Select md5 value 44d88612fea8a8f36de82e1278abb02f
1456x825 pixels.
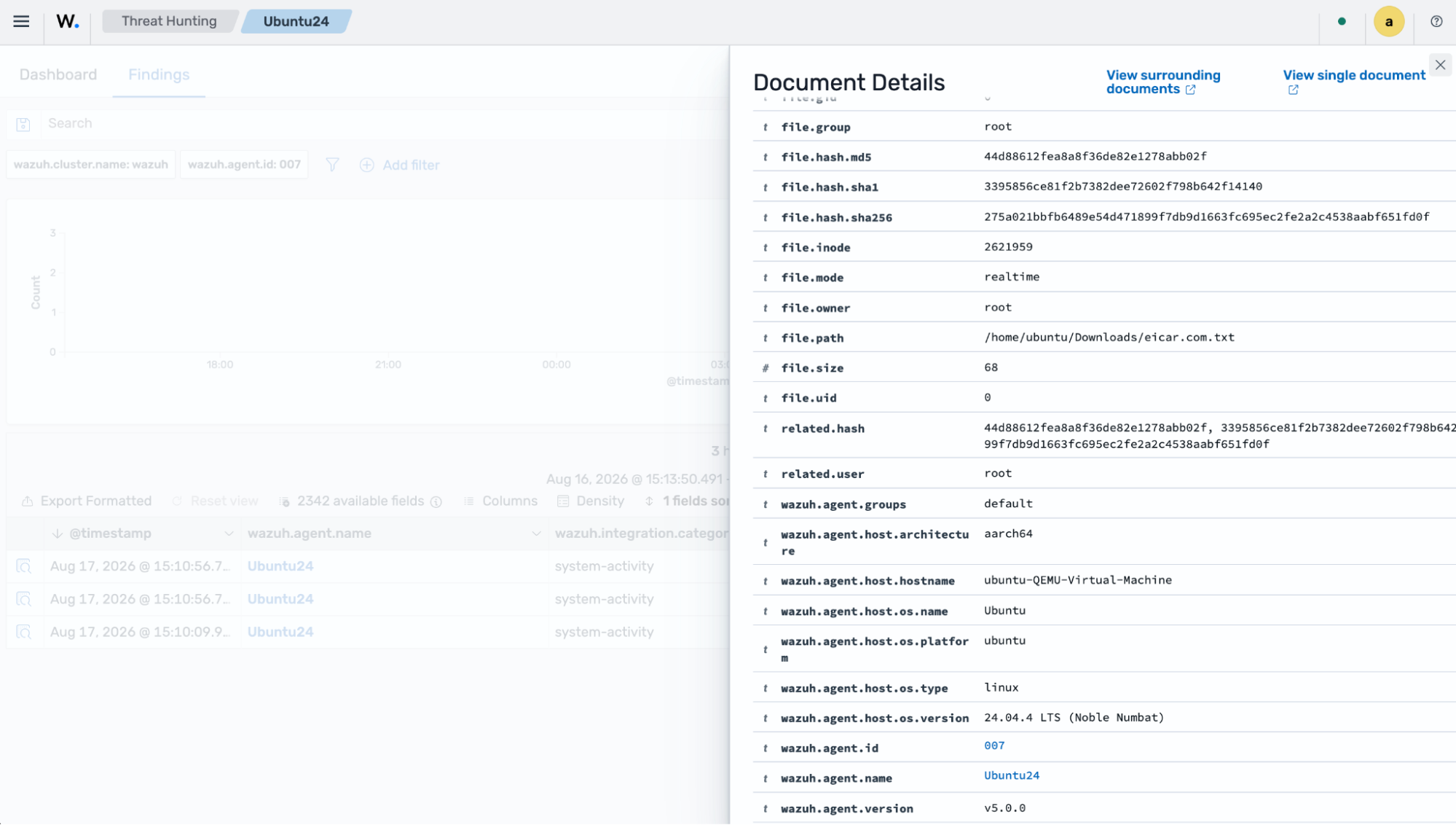1095,157
